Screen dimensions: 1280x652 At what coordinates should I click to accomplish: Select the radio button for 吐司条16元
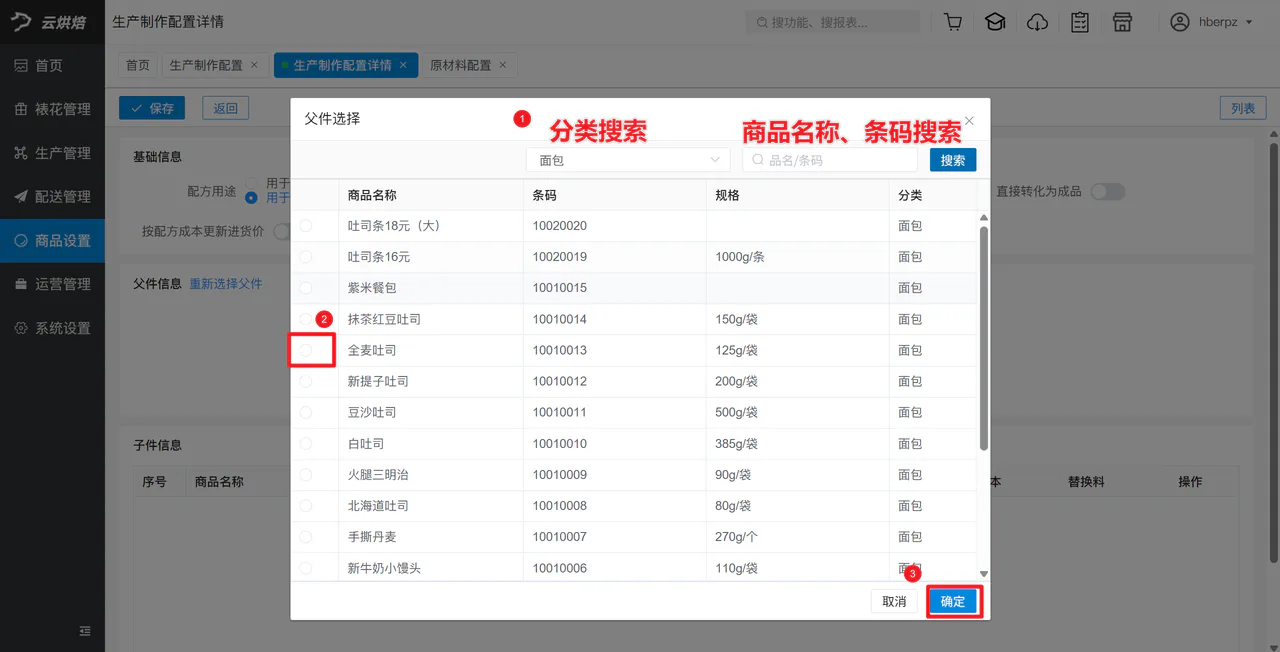pos(306,257)
